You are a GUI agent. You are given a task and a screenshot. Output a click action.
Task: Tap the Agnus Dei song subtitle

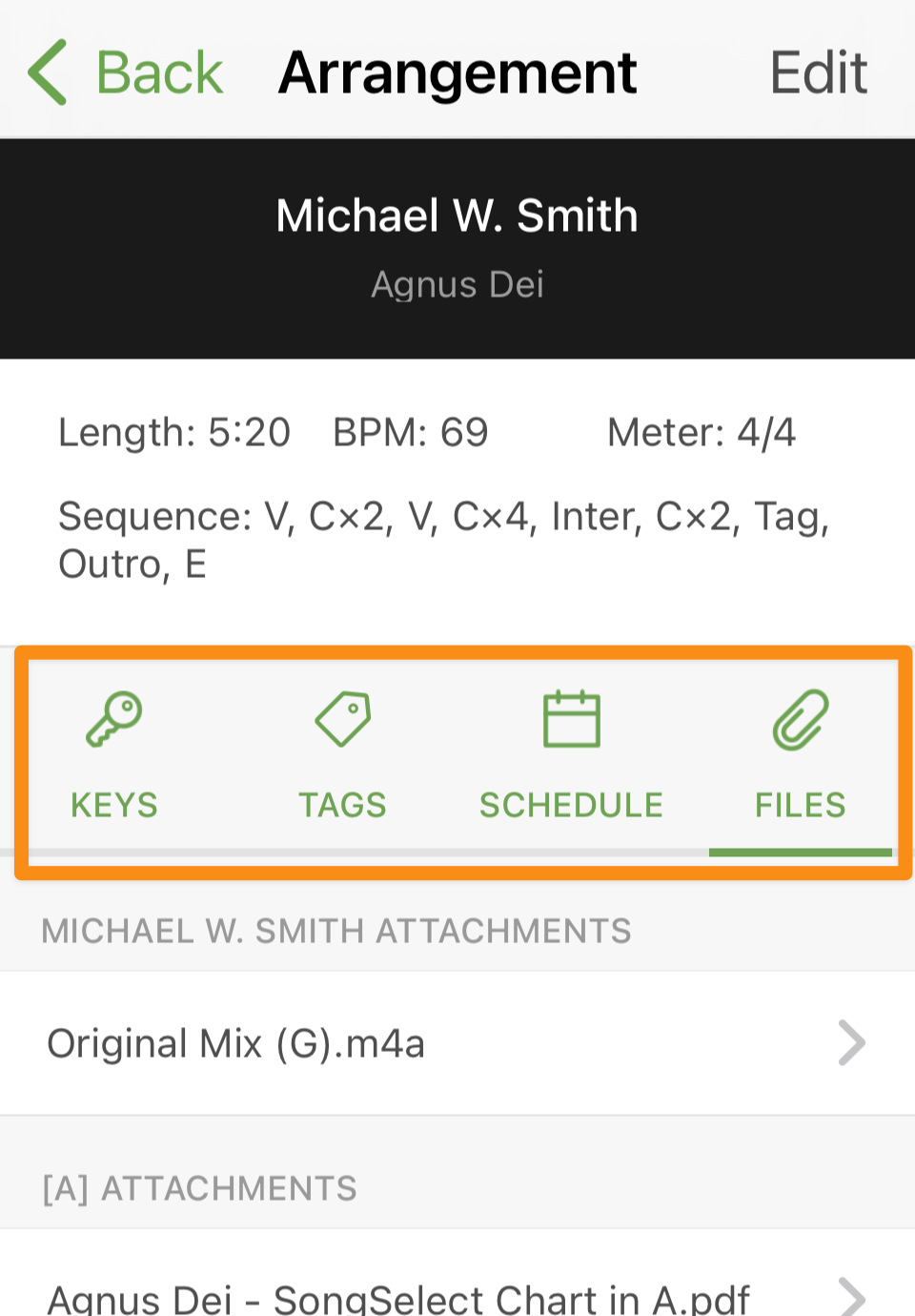click(457, 284)
